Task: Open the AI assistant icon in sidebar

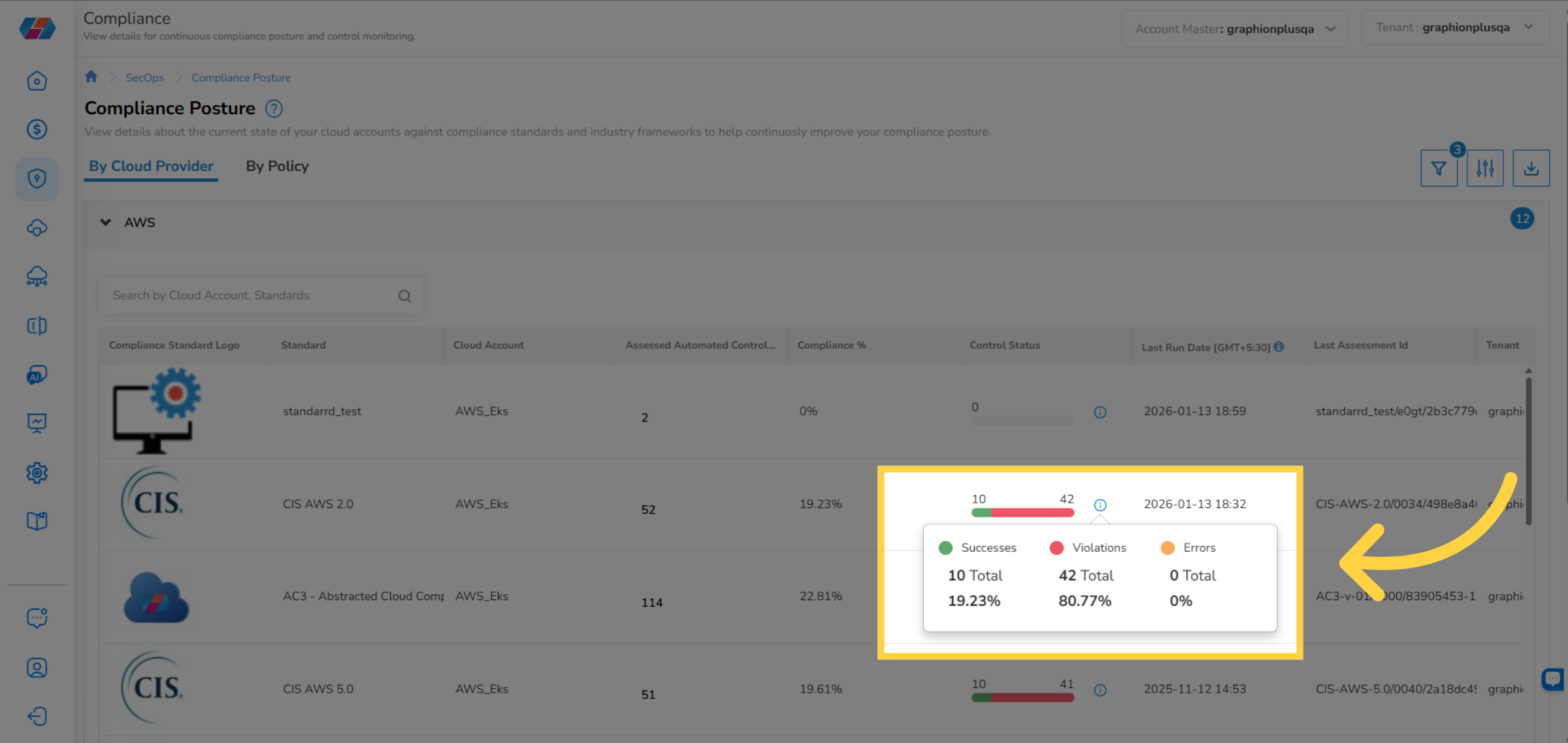Action: 37,375
